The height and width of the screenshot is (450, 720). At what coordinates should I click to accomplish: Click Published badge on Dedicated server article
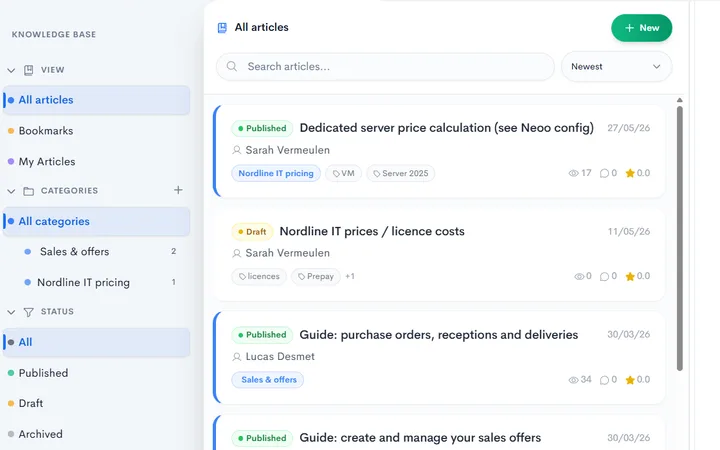coord(262,128)
